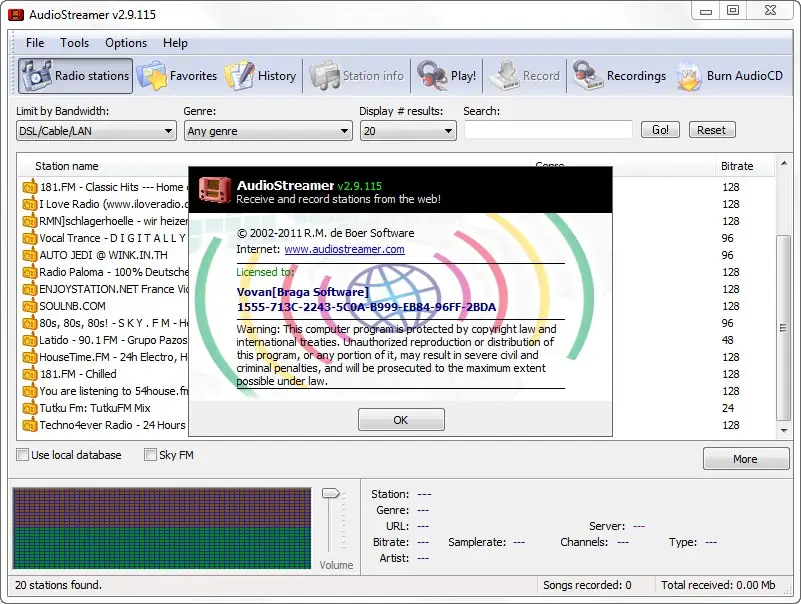
Task: Toggle the Sky FM checkbox
Action: (x=150, y=455)
